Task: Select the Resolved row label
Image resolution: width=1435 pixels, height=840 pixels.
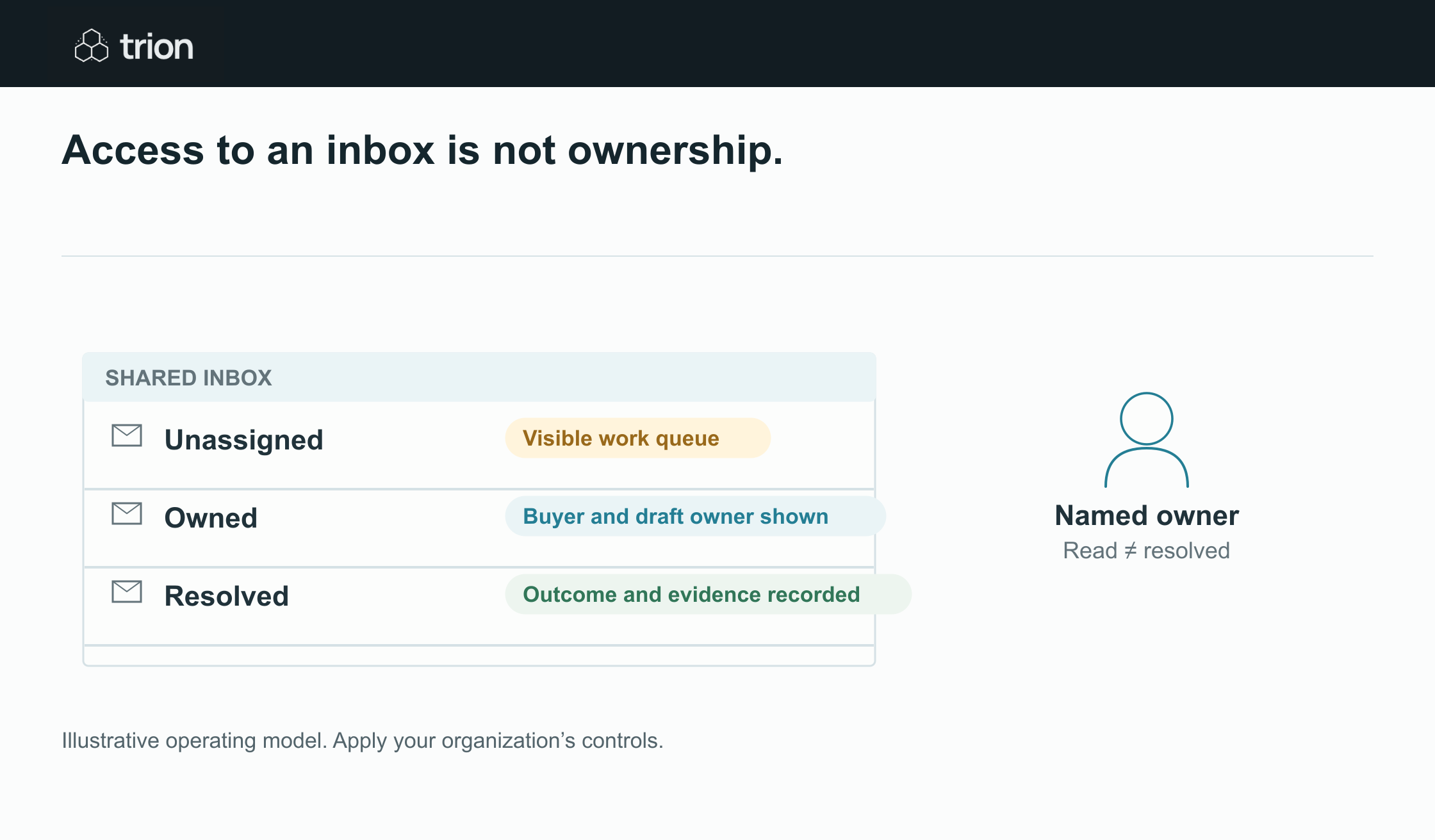Action: (227, 596)
